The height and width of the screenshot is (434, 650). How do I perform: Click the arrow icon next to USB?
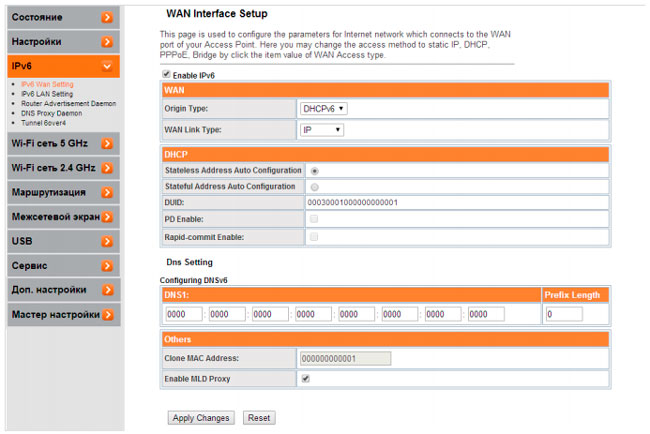tap(107, 241)
